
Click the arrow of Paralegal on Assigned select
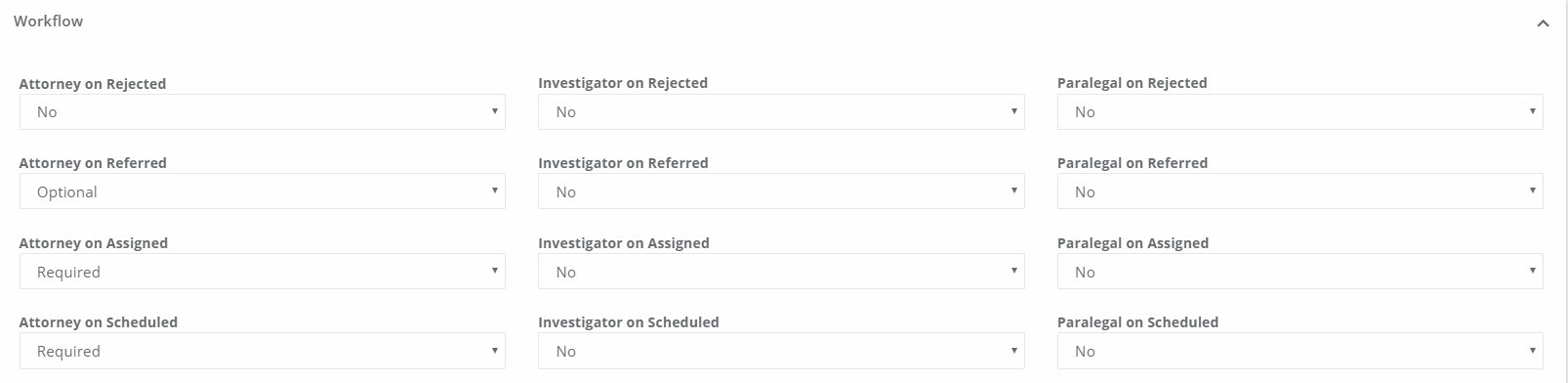point(1533,272)
